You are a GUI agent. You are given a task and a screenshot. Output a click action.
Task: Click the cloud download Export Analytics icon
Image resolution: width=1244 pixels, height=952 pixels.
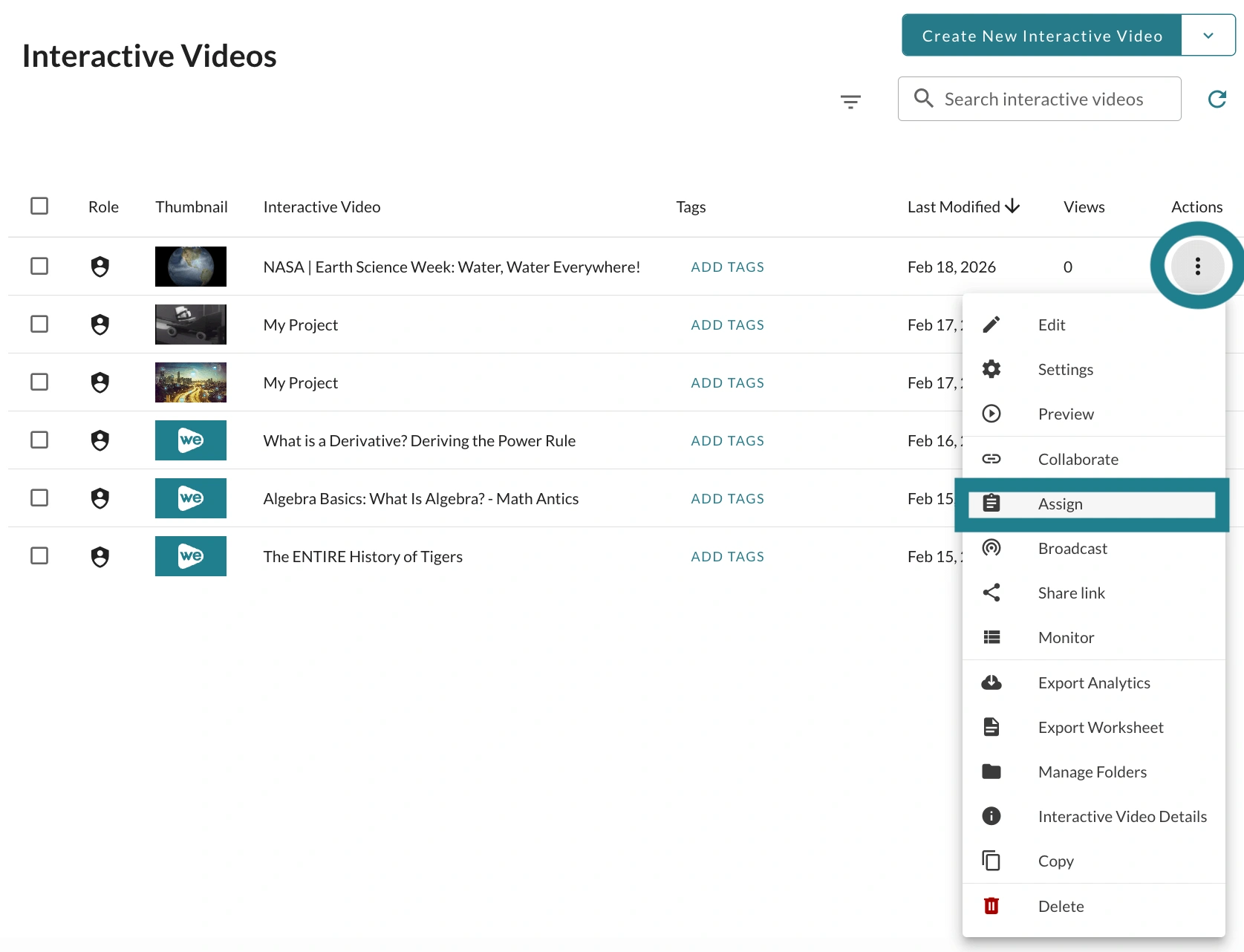coord(991,682)
